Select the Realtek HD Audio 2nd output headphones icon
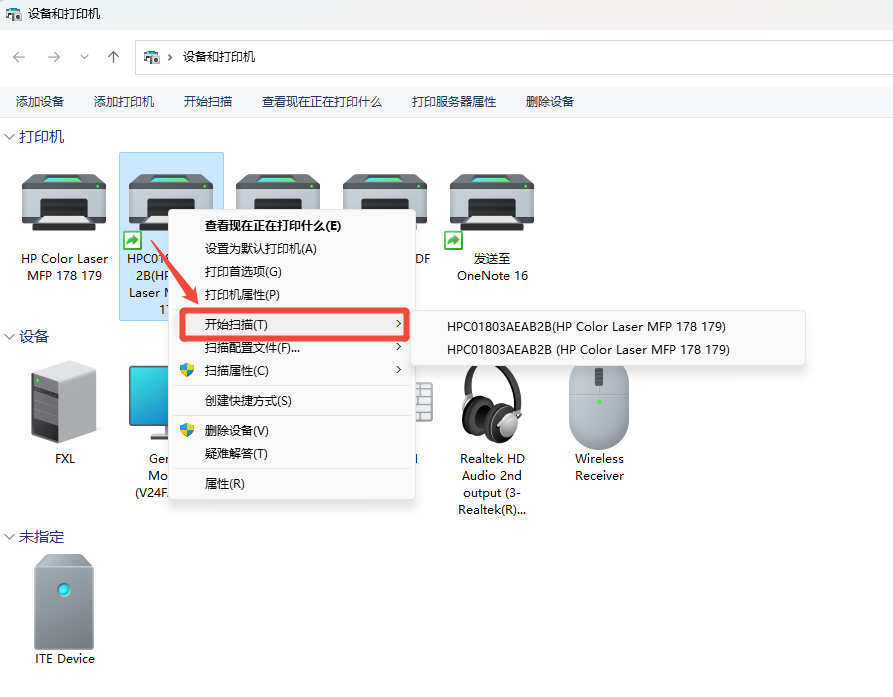 (492, 404)
